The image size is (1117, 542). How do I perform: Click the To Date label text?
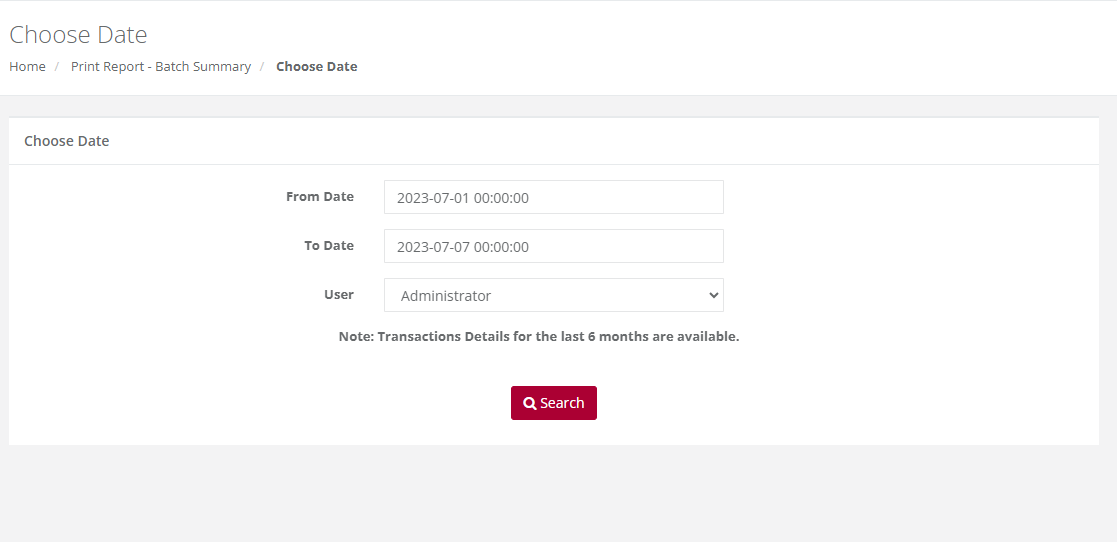tap(329, 246)
